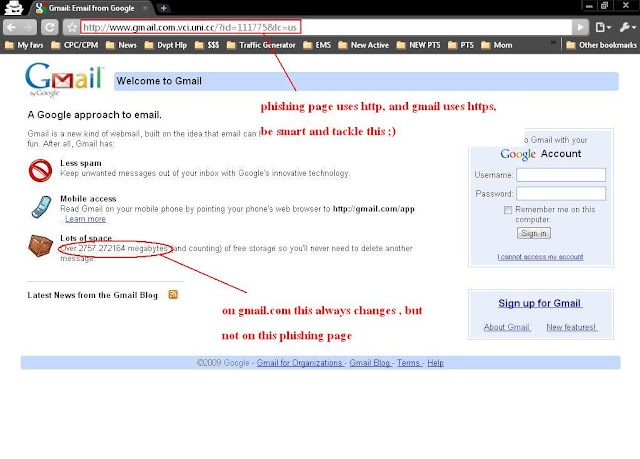Click the http://gmail.com/app text

374,209
